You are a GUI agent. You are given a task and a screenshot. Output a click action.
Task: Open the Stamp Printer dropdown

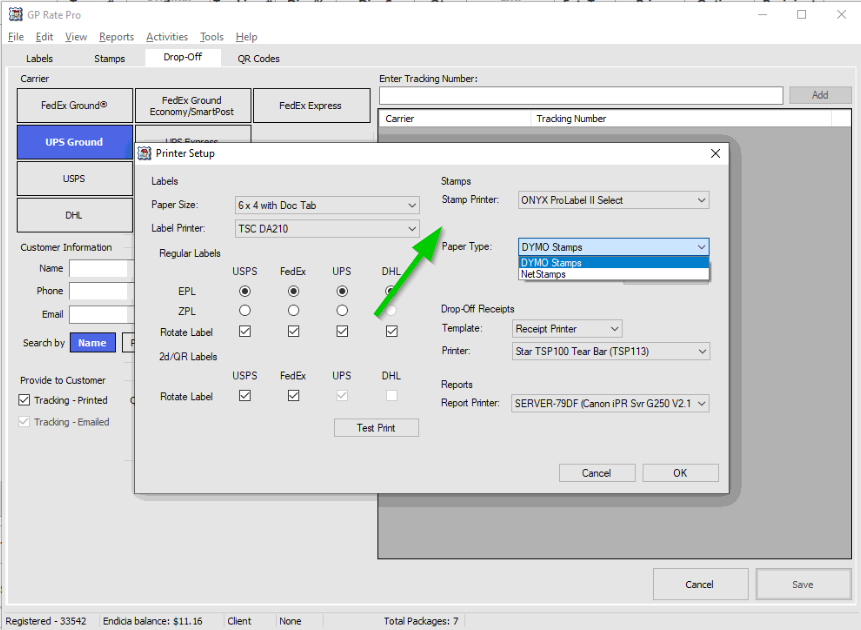(613, 200)
